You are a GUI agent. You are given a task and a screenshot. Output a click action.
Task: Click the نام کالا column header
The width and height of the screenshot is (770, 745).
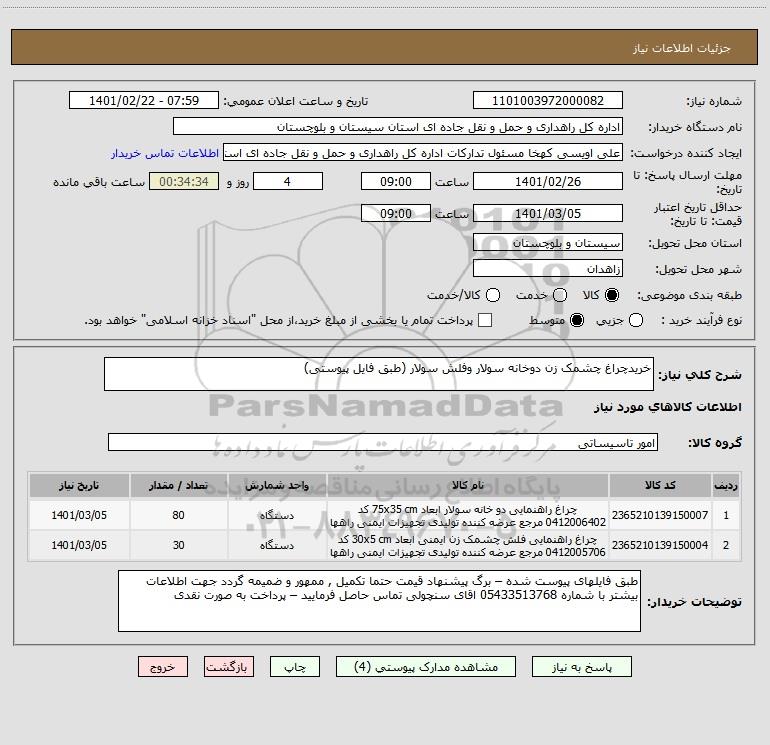(468, 485)
